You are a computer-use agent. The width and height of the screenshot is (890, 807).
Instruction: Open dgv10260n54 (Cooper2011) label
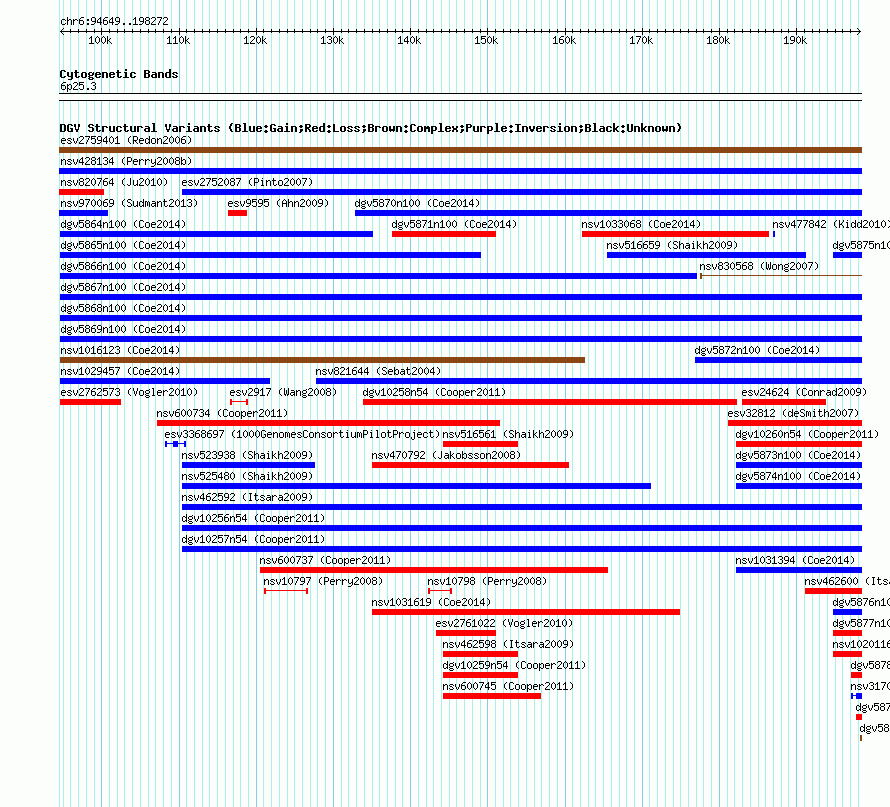(807, 434)
